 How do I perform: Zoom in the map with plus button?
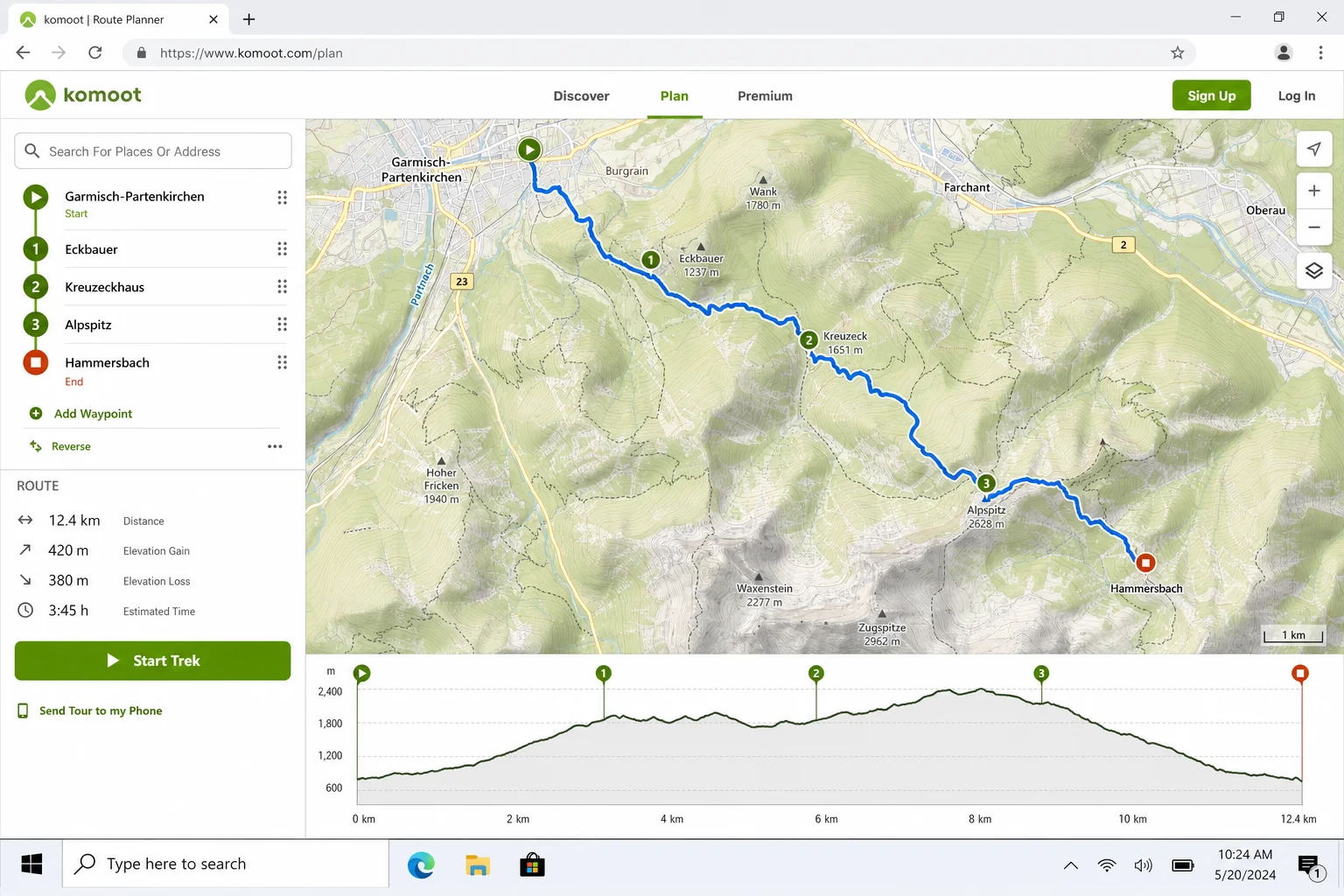point(1314,191)
